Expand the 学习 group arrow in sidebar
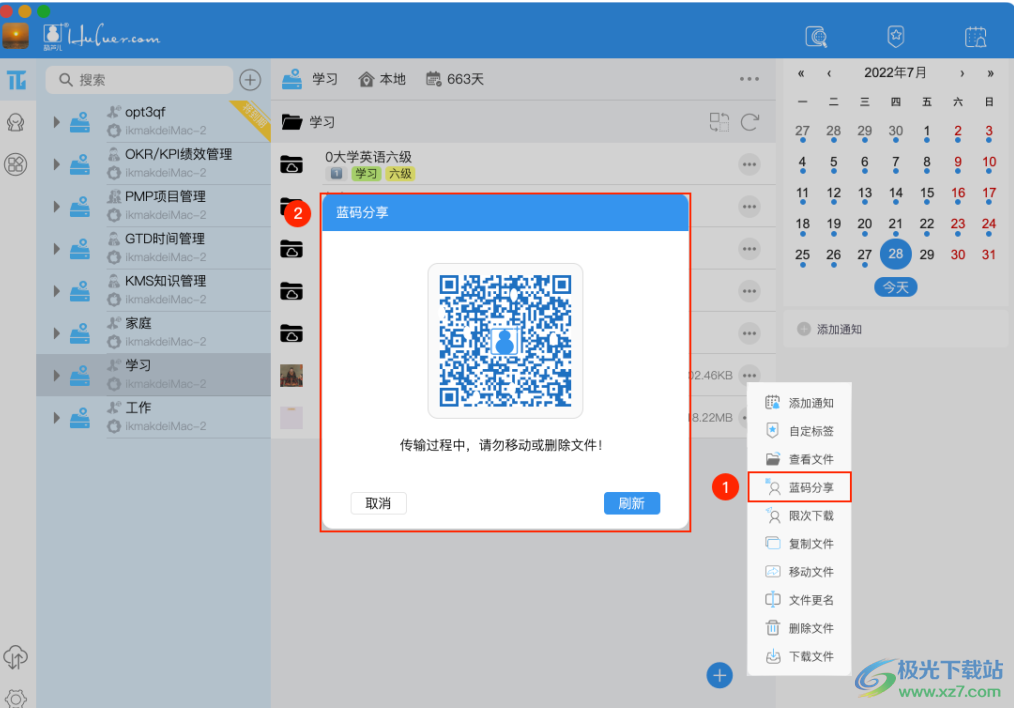 pyautogui.click(x=57, y=376)
